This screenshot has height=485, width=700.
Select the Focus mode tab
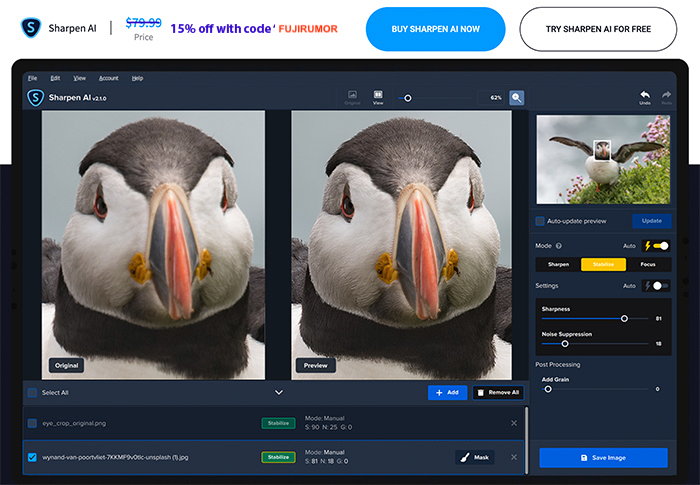point(648,264)
